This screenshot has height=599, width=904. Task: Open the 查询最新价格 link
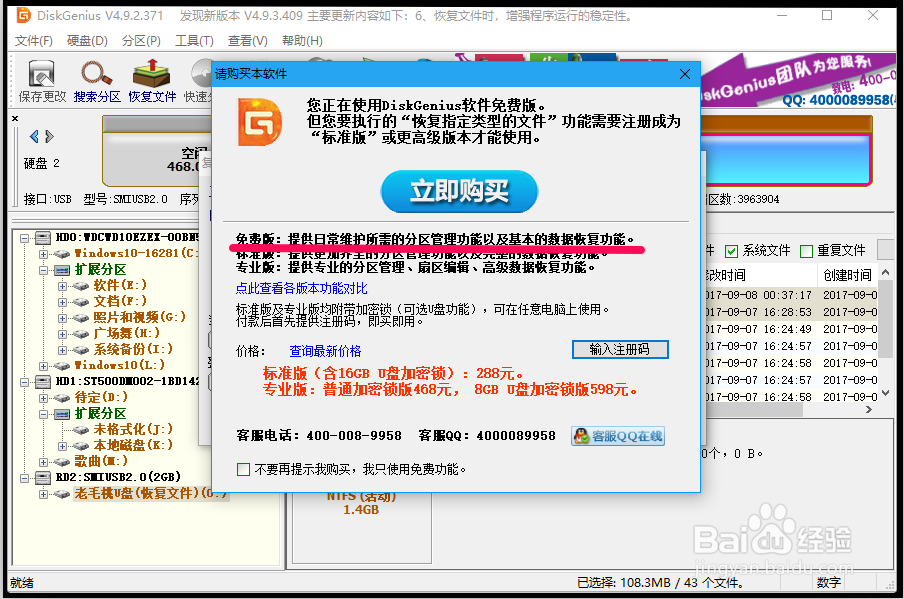(x=325, y=351)
